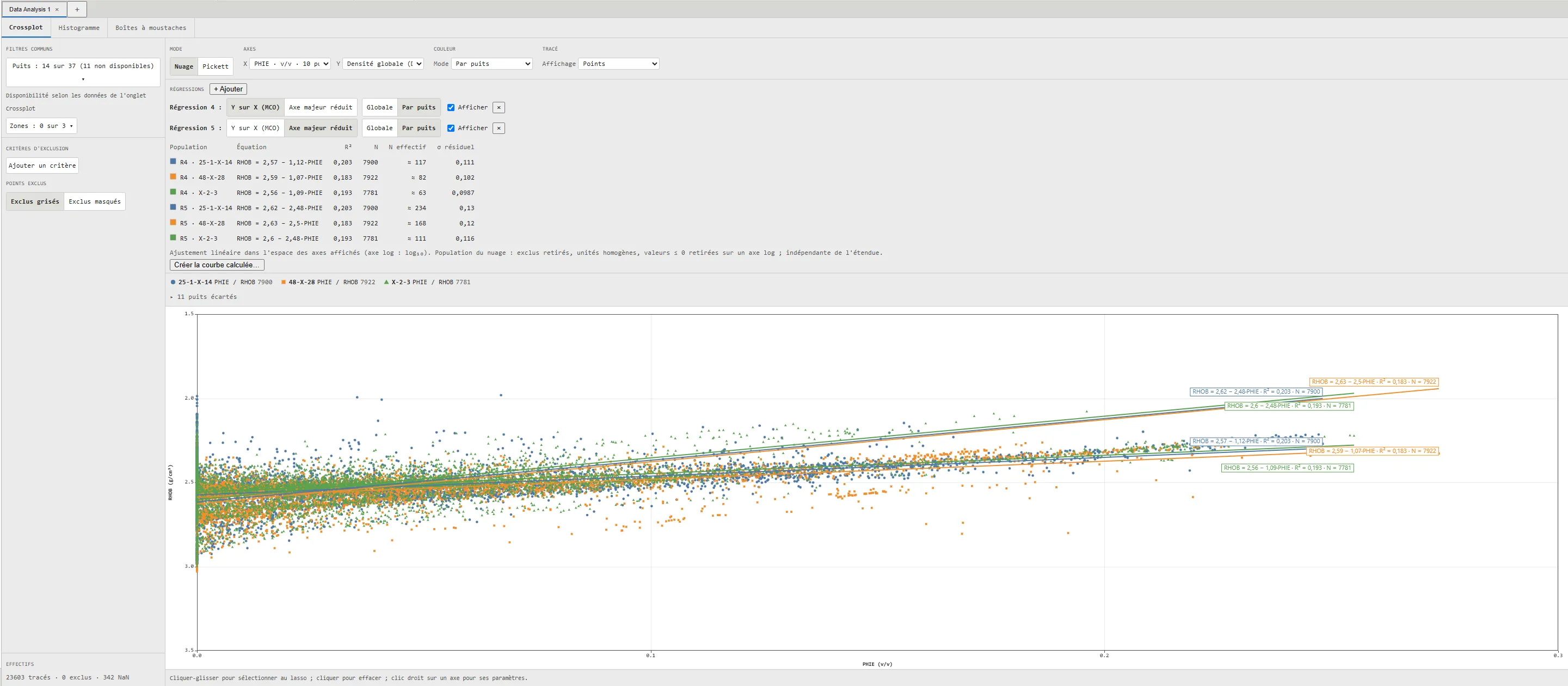Image resolution: width=1568 pixels, height=686 pixels.
Task: Select Exclus grisés option
Action: pos(35,201)
